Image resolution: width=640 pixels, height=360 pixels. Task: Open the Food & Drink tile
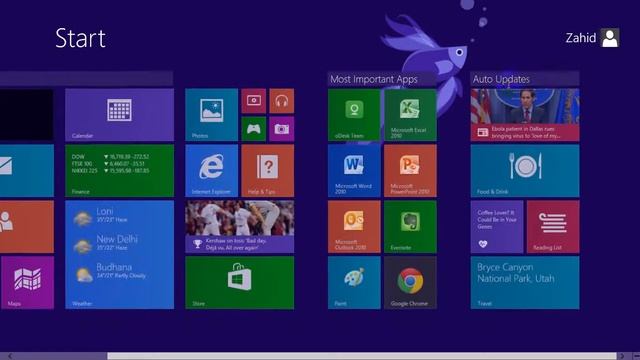[525, 171]
